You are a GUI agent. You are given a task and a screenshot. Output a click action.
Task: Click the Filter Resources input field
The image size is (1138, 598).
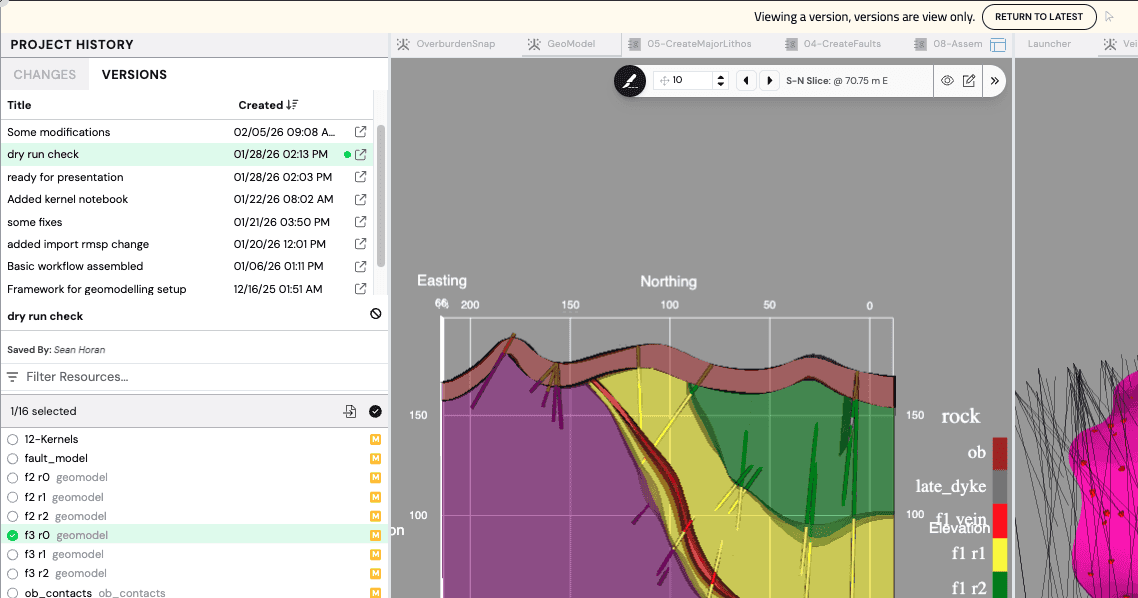coord(196,377)
